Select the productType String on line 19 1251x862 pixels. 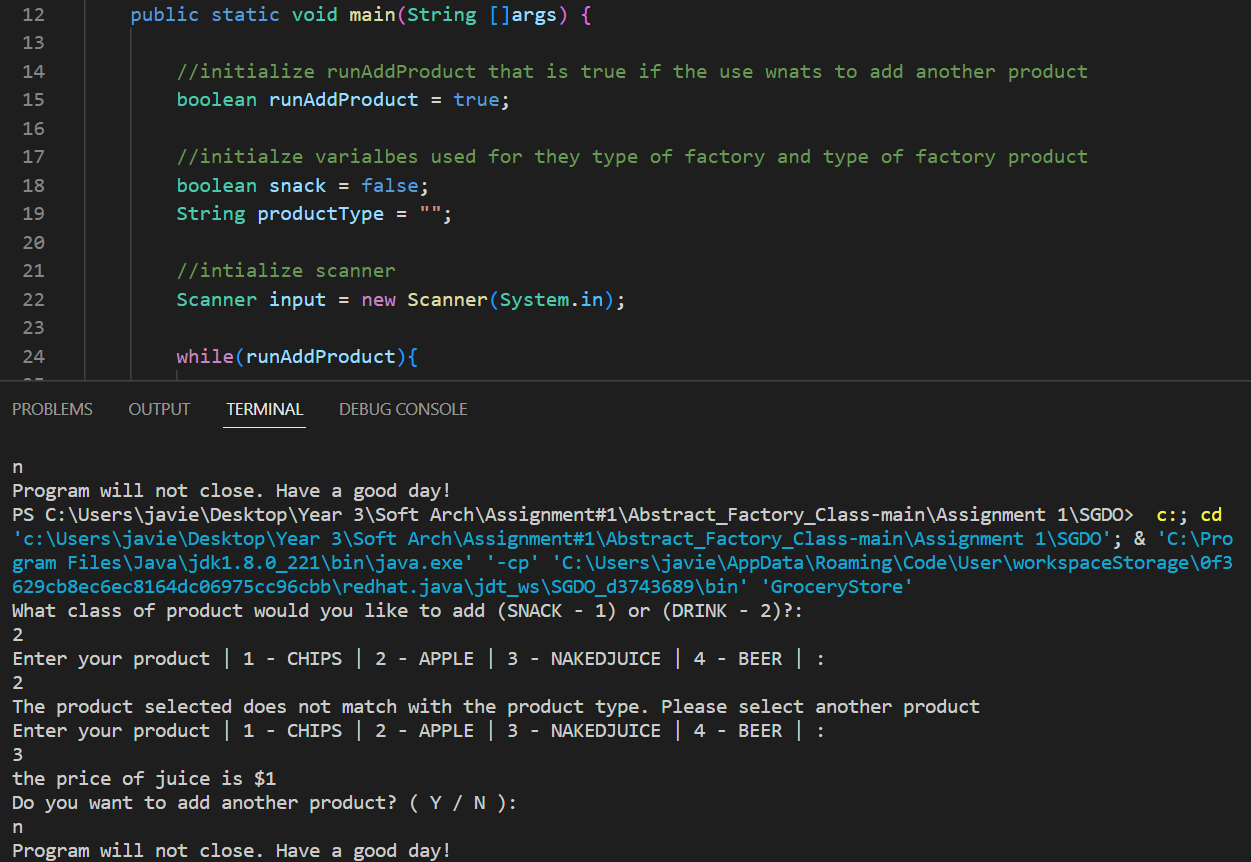point(320,213)
